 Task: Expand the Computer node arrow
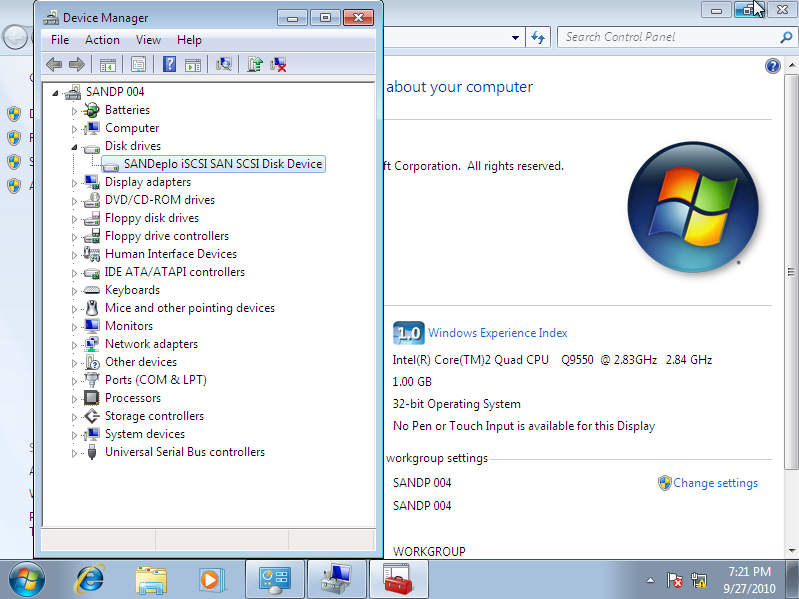point(74,129)
